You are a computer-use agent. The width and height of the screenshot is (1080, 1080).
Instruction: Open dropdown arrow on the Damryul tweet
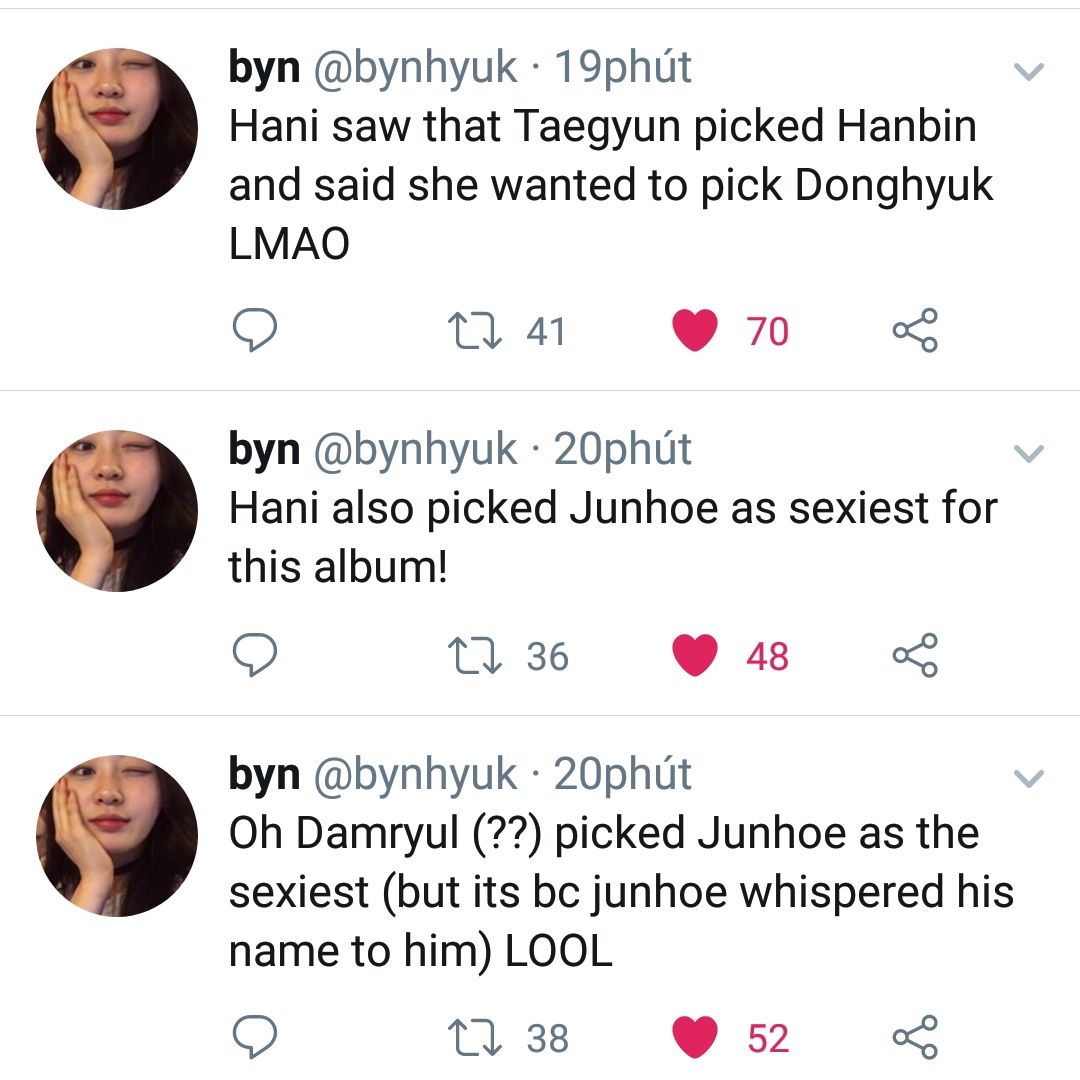1029,778
